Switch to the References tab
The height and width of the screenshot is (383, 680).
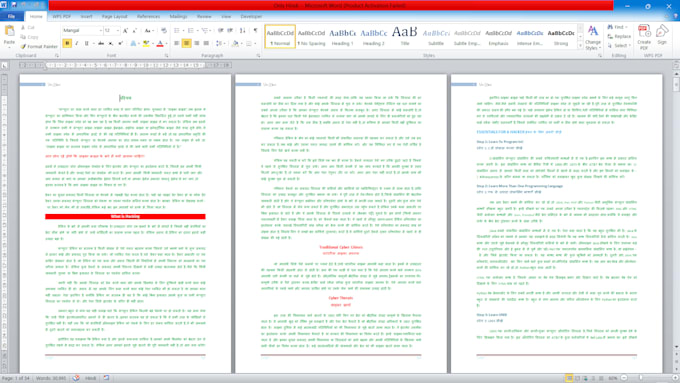click(148, 16)
